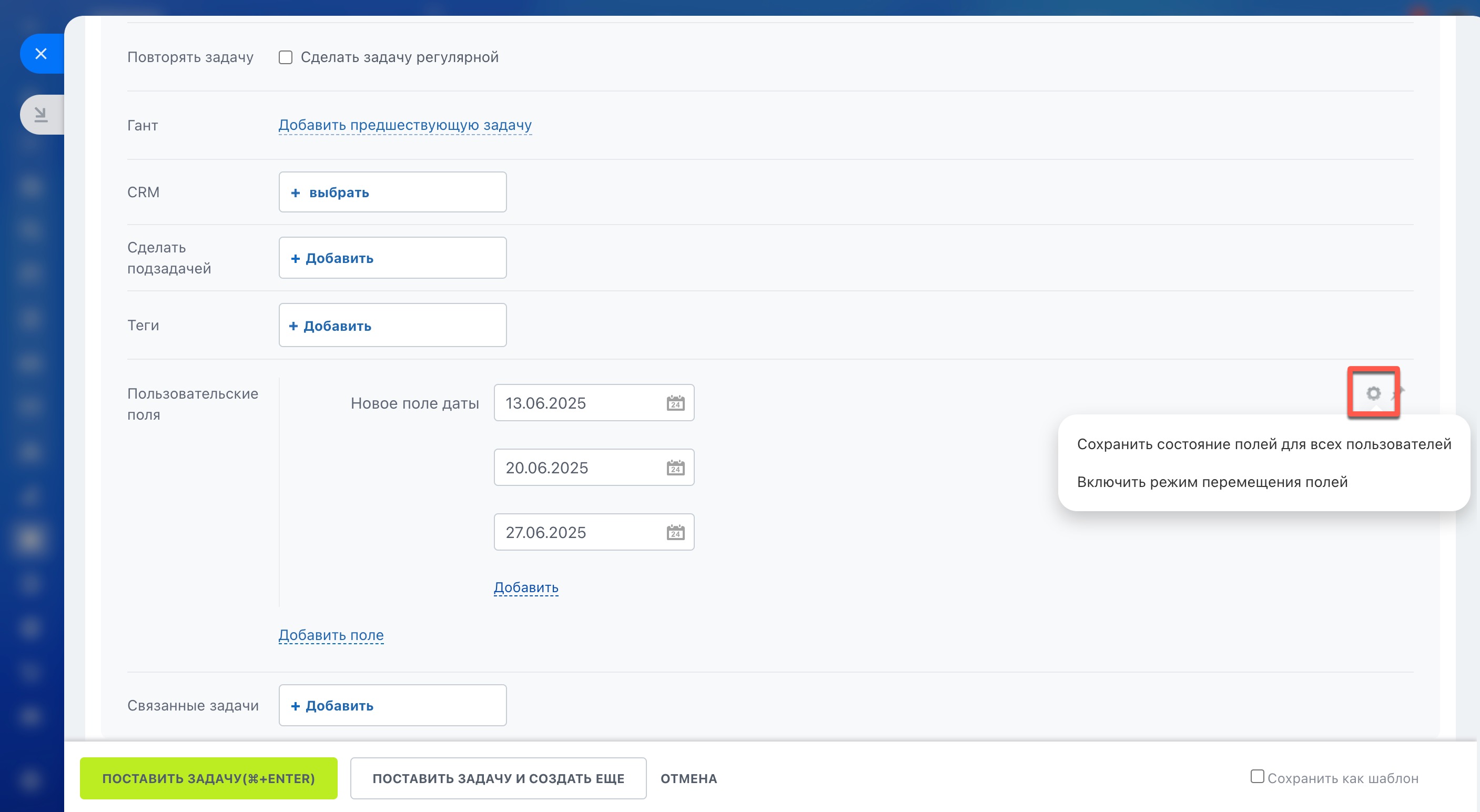Viewport: 1480px width, 812px height.
Task: Click 'Добавить поле' link
Action: point(331,635)
